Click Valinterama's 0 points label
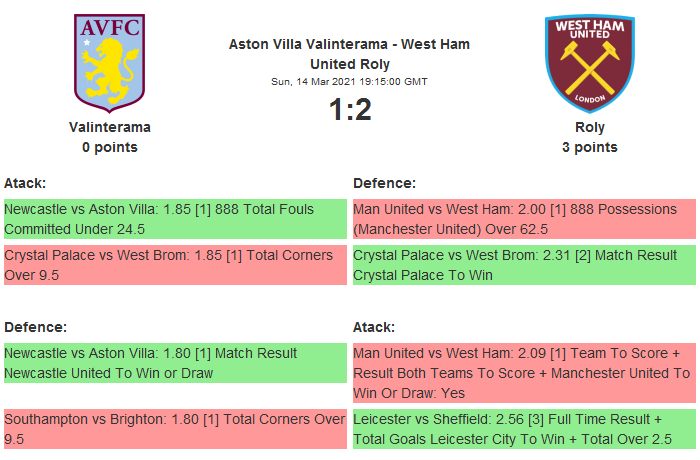Image resolution: width=700 pixels, height=460 pixels. pyautogui.click(x=110, y=147)
